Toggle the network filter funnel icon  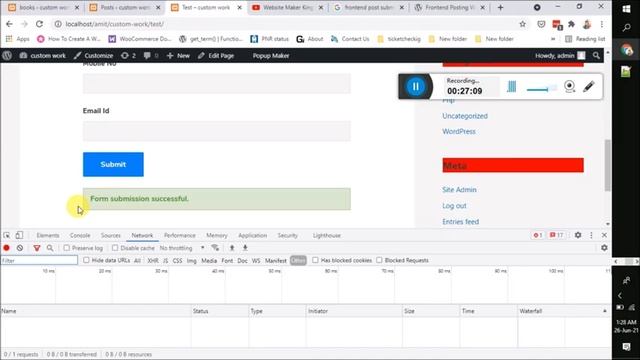(37, 248)
